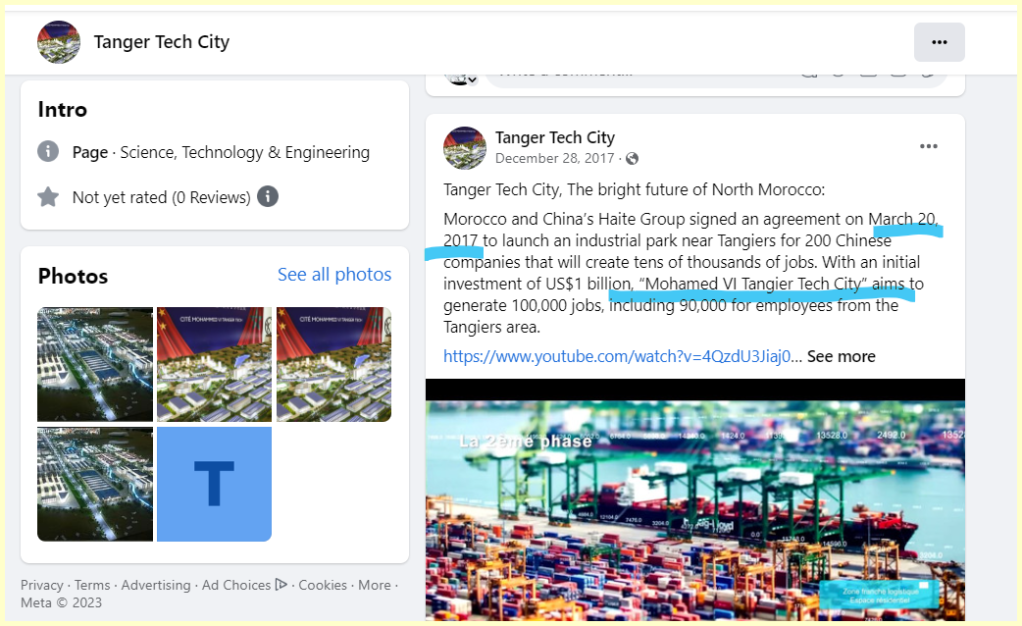The width and height of the screenshot is (1022, 626).
Task: Open the Cookies footer link
Action: [322, 585]
